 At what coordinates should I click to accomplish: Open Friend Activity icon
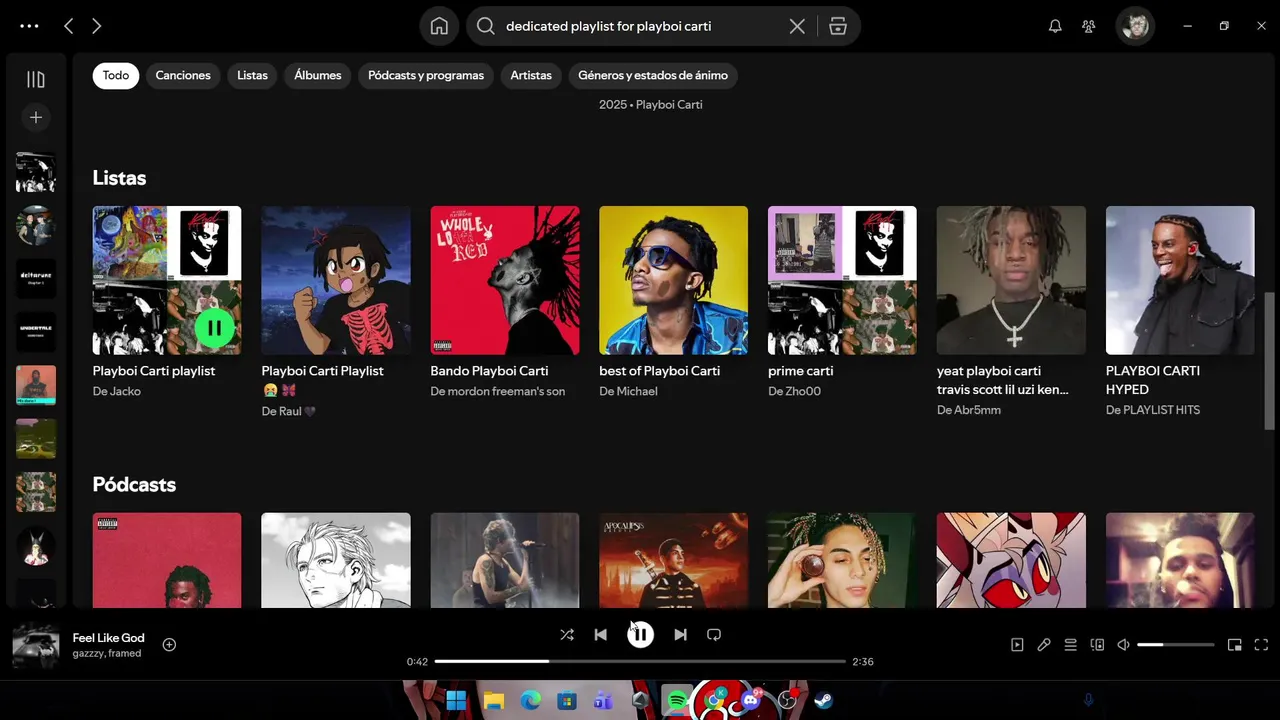coord(1089,26)
